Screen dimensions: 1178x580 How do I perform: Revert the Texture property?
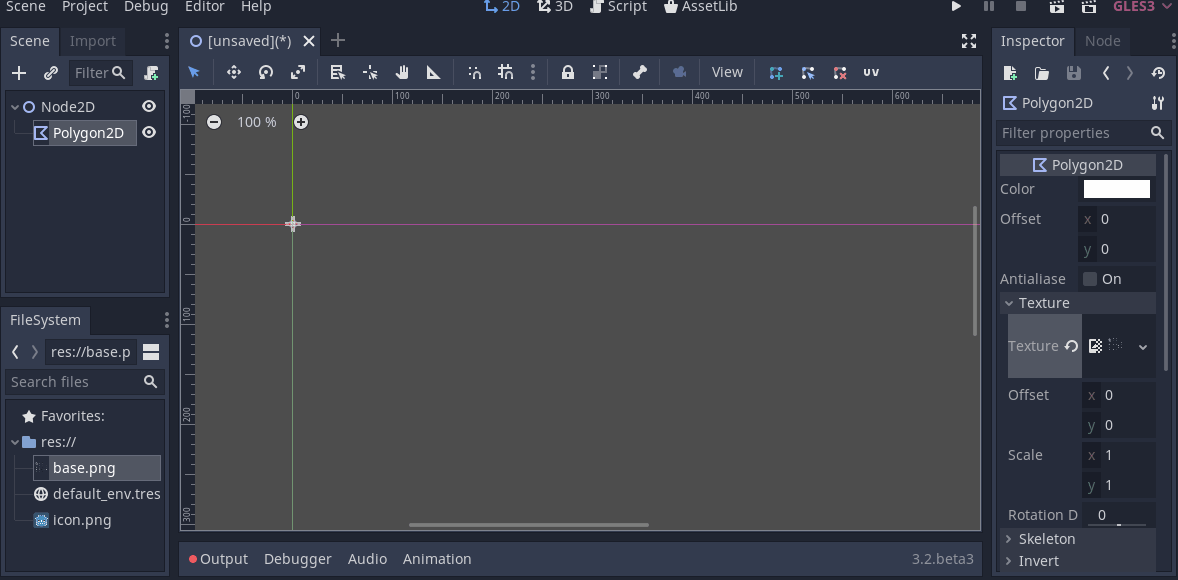(1071, 346)
